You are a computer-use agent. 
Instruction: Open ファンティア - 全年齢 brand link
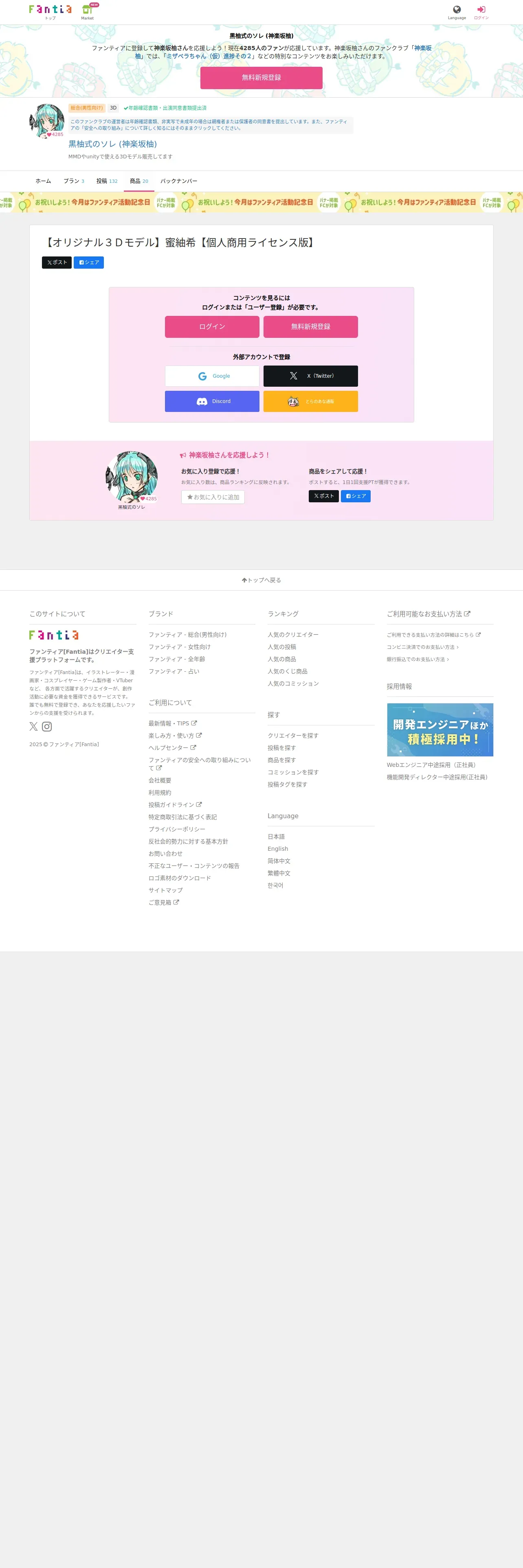point(176,659)
